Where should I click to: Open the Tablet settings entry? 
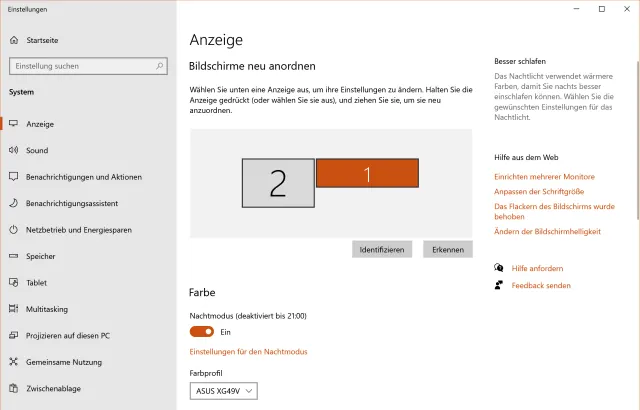88,282
